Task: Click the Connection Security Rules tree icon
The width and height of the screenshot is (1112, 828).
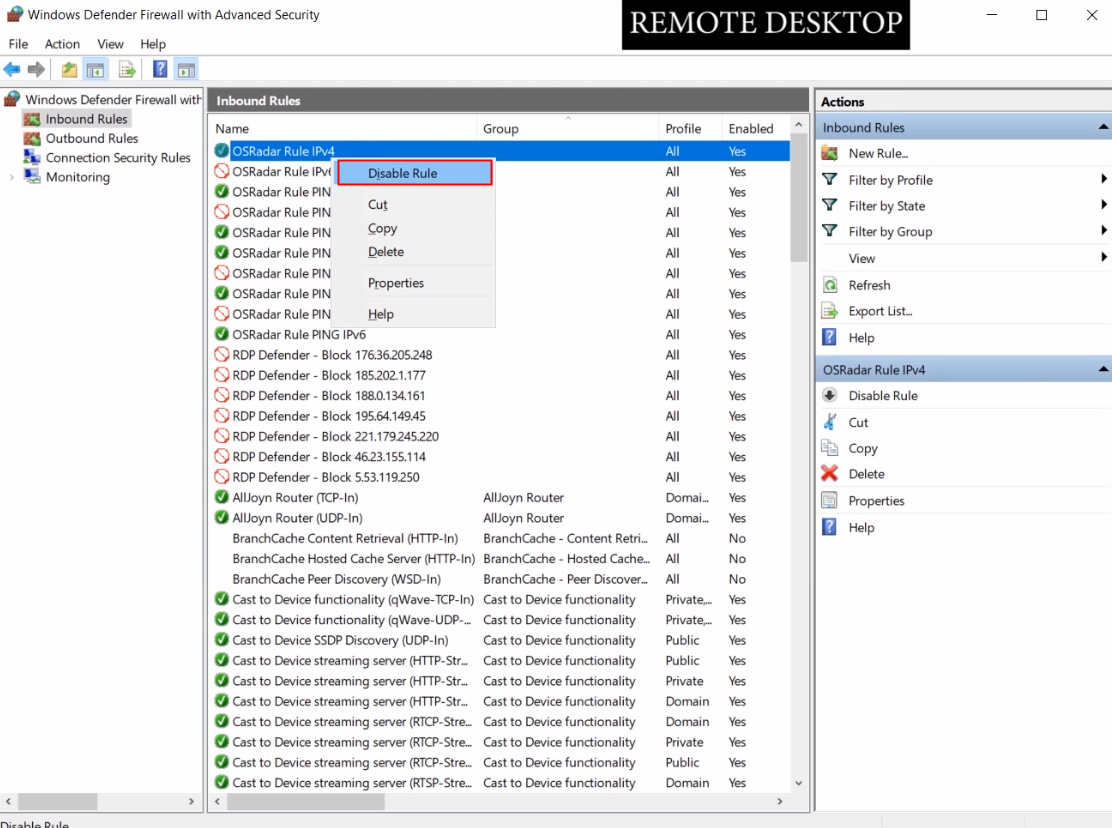Action: click(32, 157)
